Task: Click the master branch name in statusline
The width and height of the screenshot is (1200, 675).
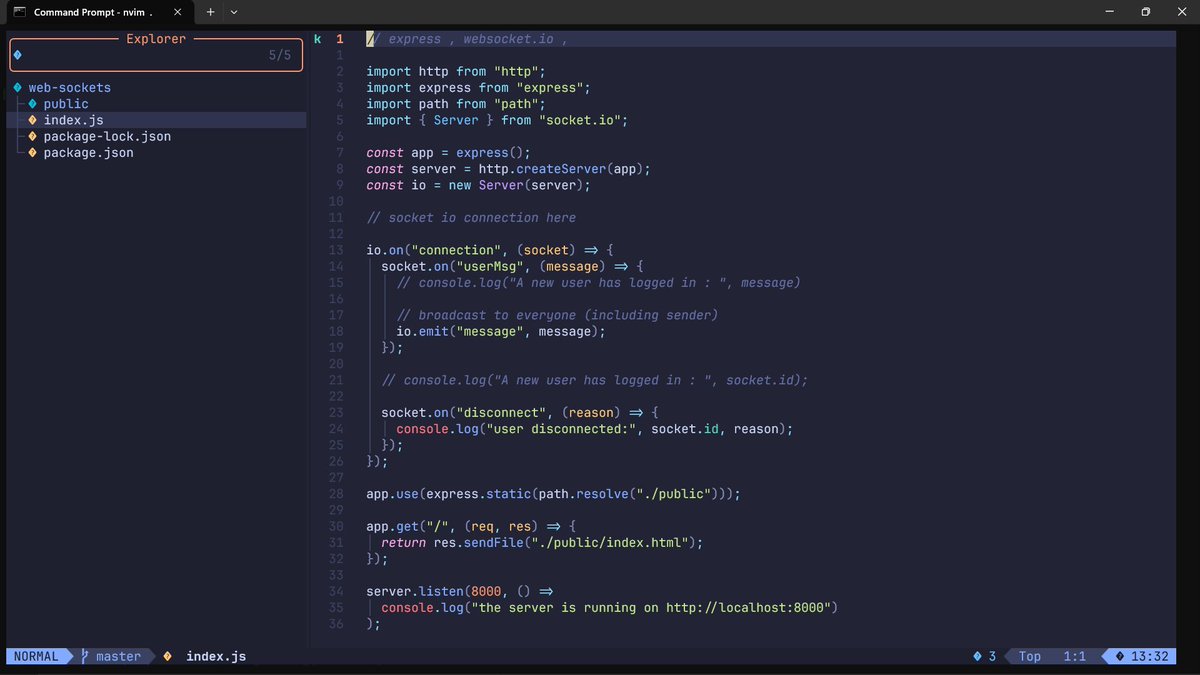Action: (119, 656)
